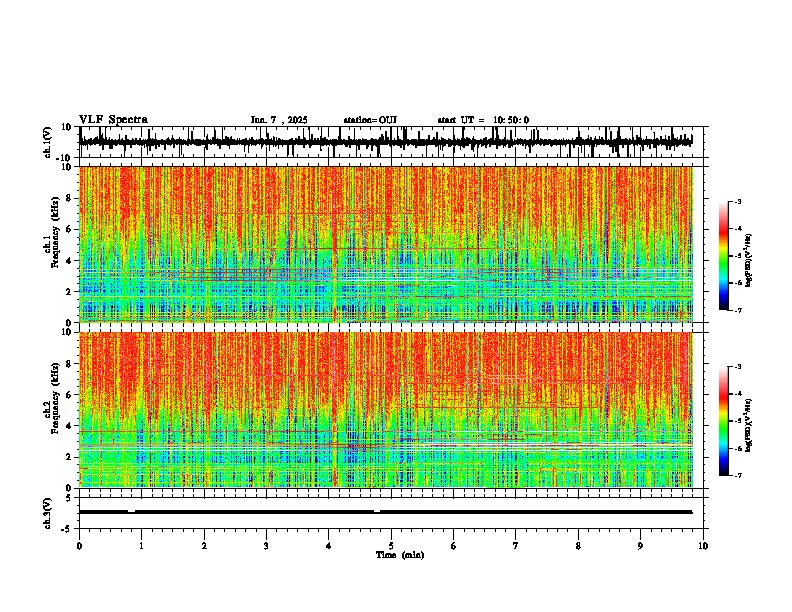Click the '5' tick on the ch.3(V) axis
Image resolution: width=792 pixels, height=612 pixels.
point(69,498)
